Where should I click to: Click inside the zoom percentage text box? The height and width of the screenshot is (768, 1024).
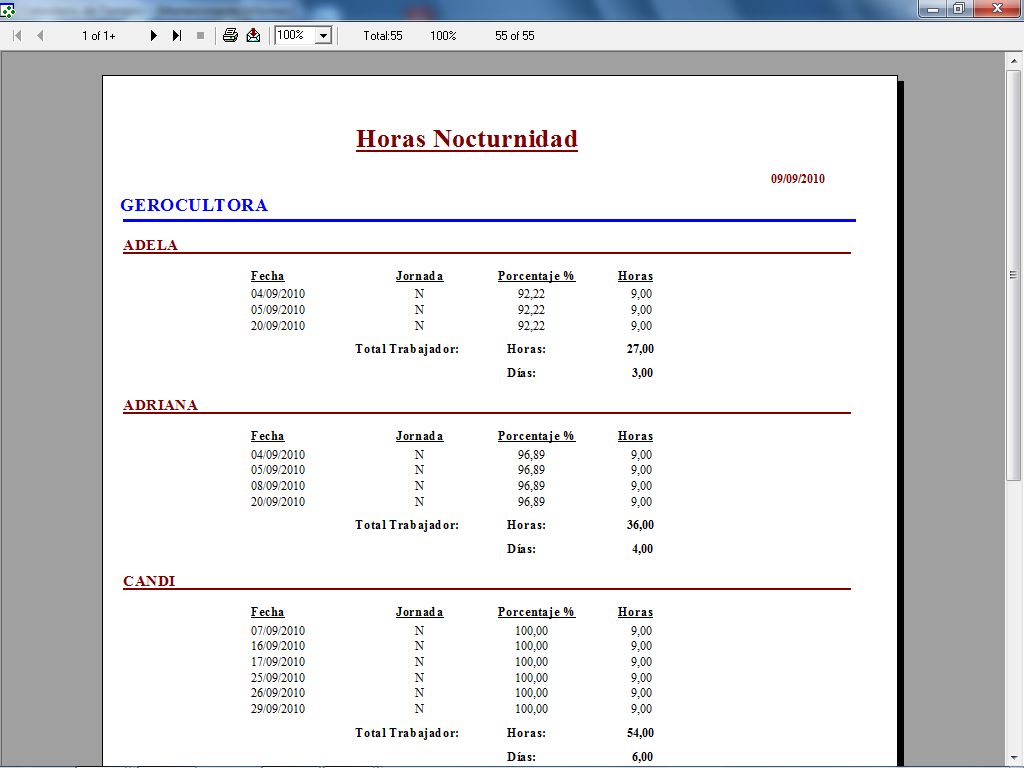(294, 35)
